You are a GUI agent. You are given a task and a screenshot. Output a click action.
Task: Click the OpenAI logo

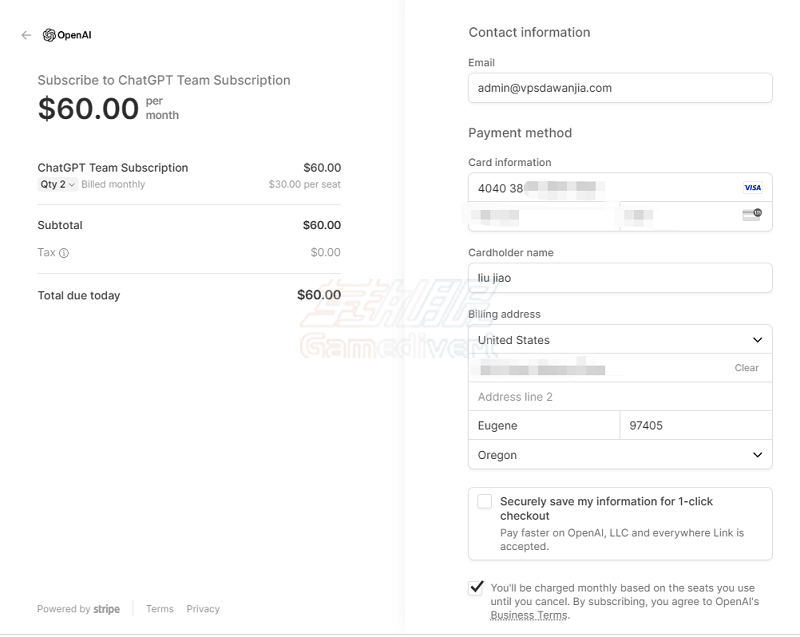pyautogui.click(x=67, y=35)
